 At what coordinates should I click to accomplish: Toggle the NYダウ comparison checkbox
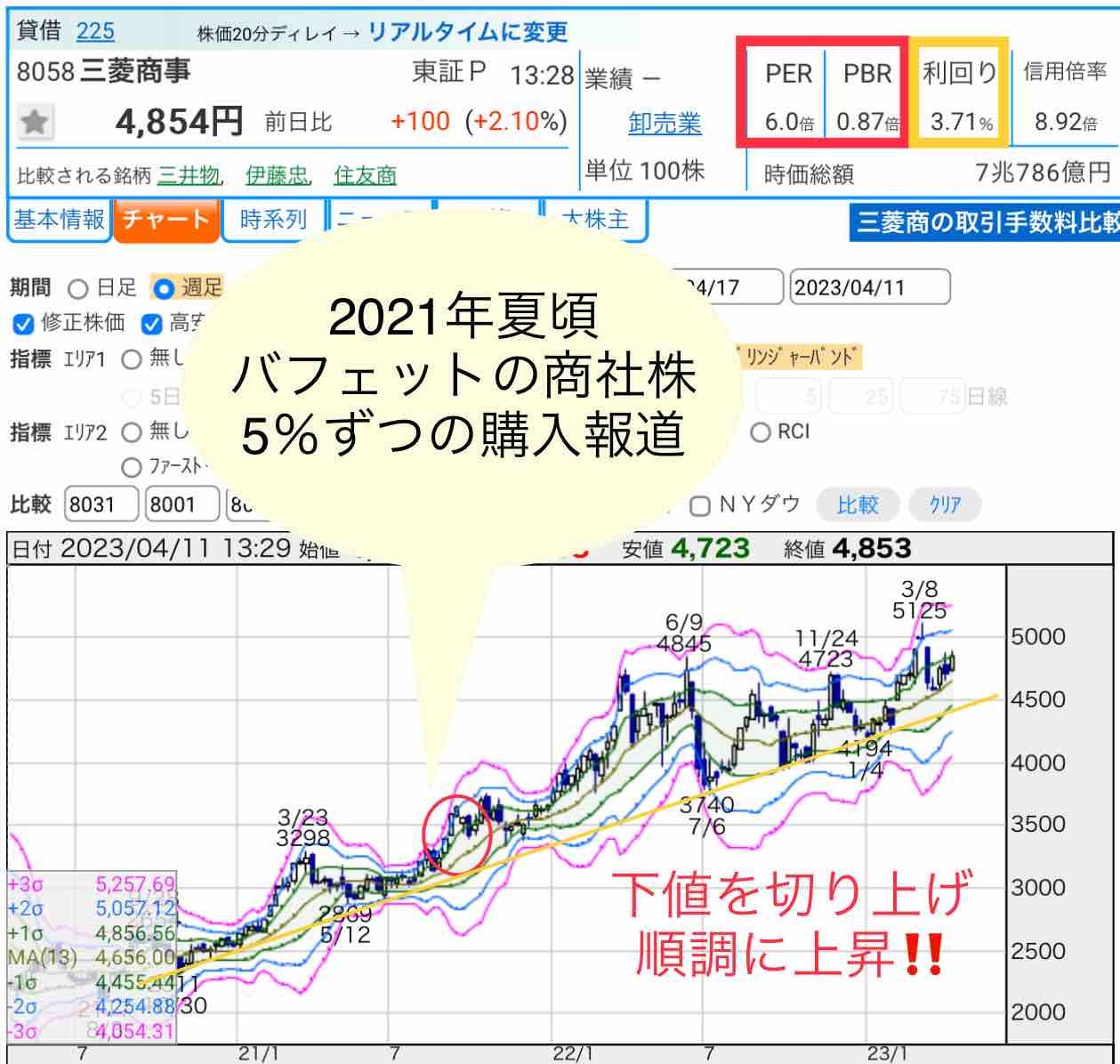click(700, 505)
